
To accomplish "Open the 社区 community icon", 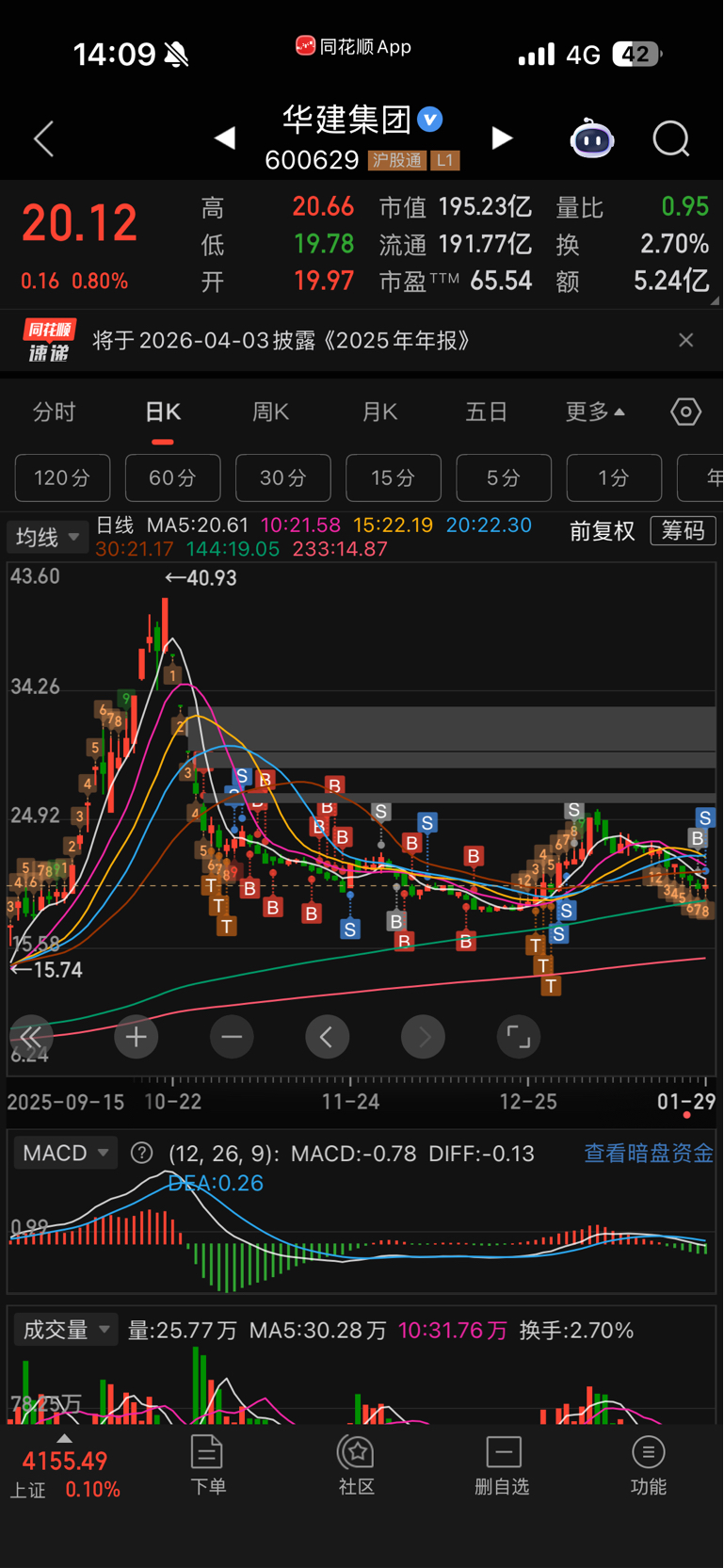I will pyautogui.click(x=357, y=1464).
